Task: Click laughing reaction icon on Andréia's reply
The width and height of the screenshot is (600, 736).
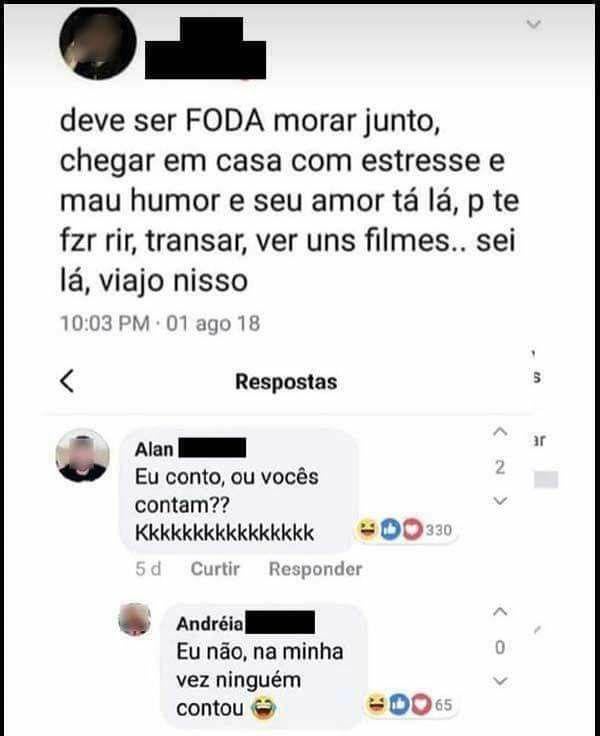Action: point(376,704)
